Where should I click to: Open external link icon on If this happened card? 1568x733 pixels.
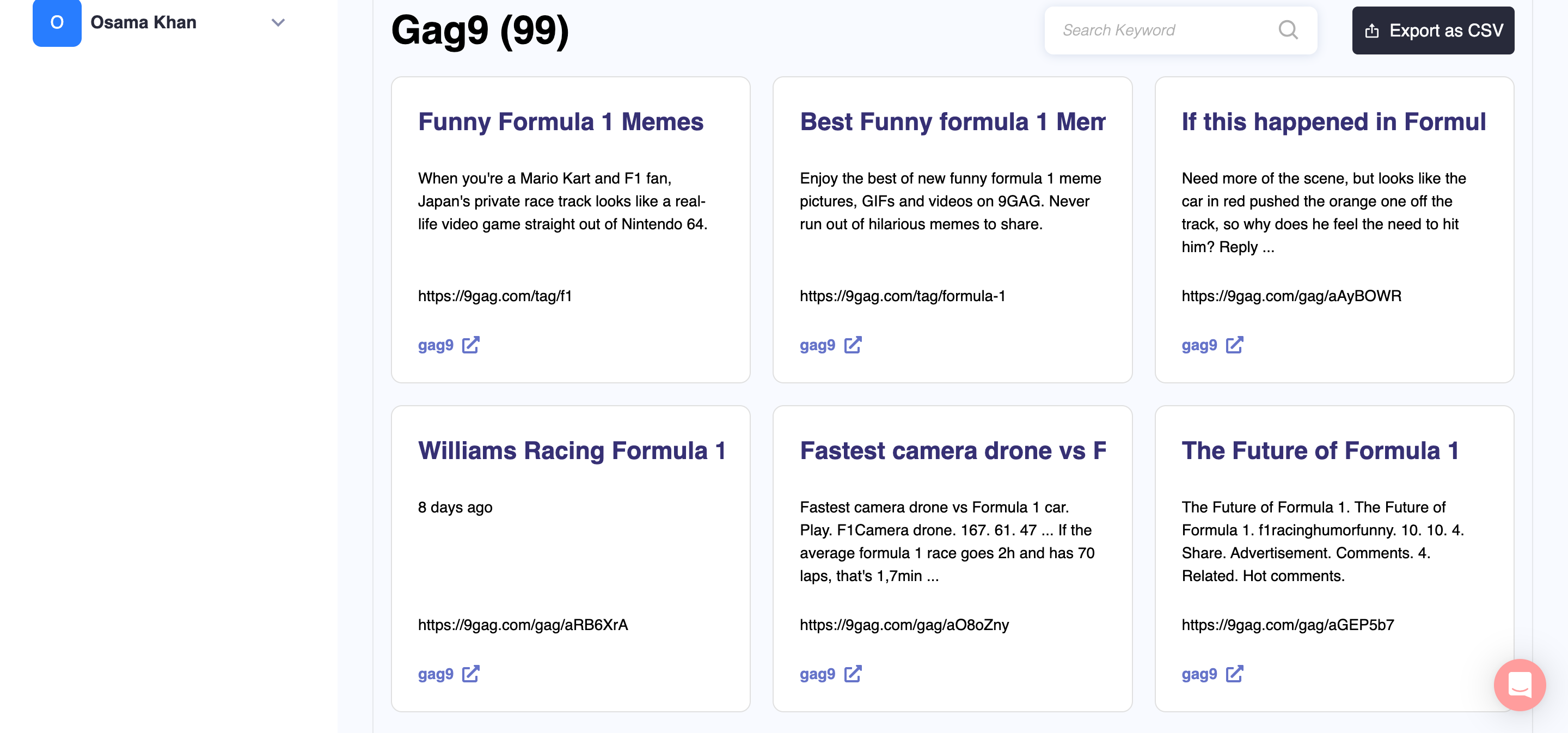[1234, 345]
